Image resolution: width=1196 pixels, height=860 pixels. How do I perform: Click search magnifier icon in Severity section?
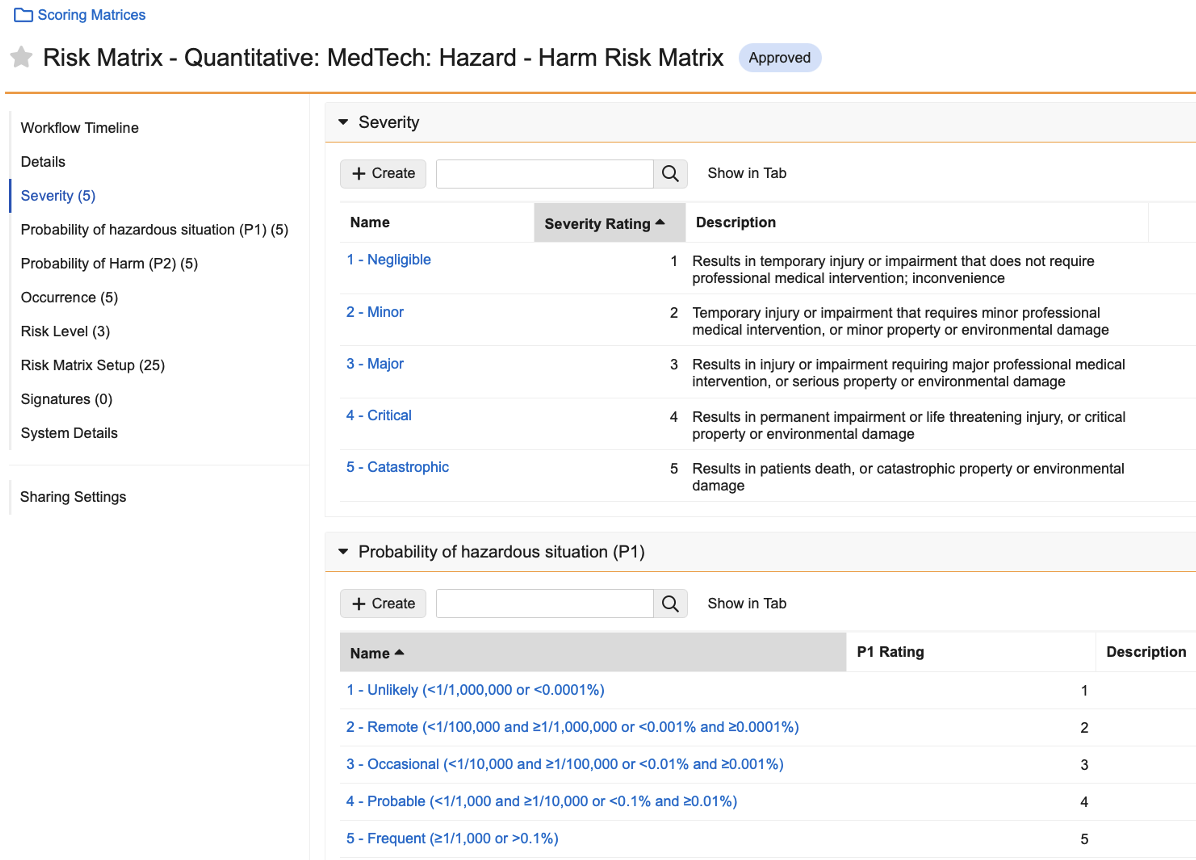click(x=670, y=174)
